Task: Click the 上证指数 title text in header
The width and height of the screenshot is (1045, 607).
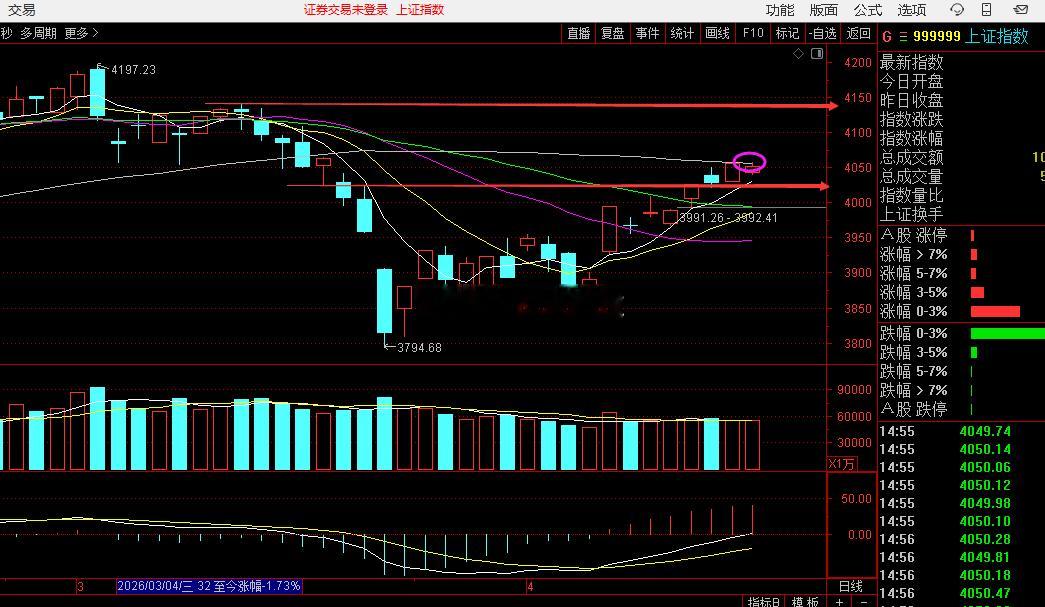Action: 420,9
